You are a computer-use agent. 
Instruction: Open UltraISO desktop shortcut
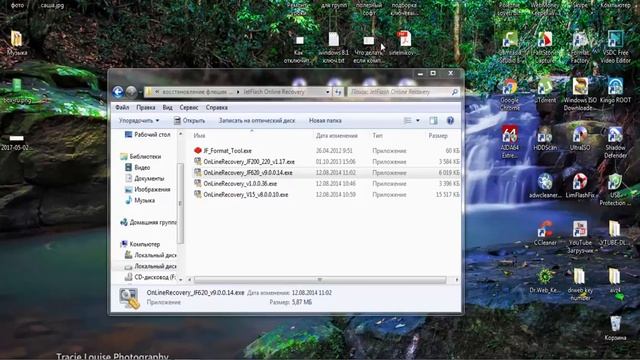[580, 138]
